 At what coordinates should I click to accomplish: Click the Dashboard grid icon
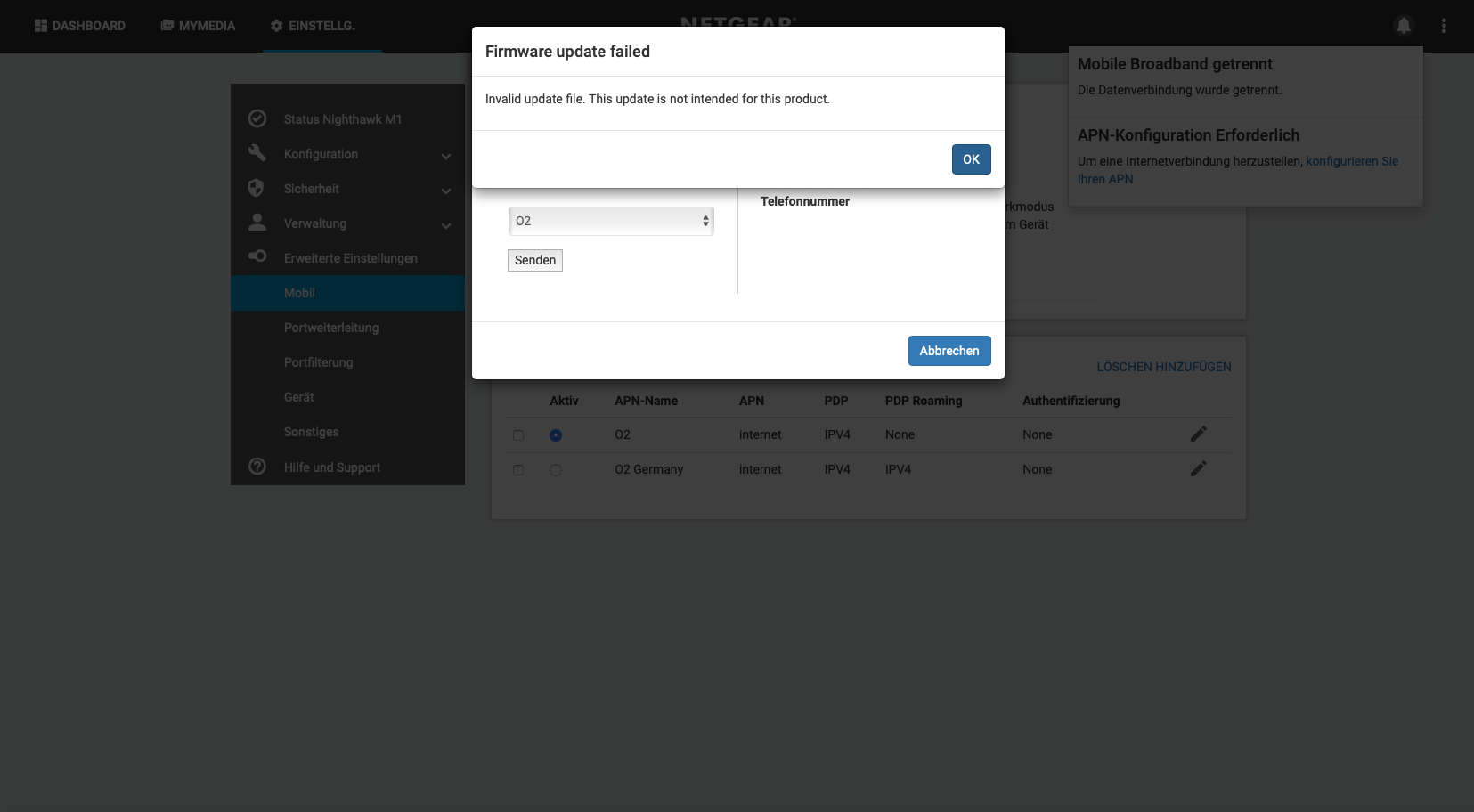click(x=41, y=26)
